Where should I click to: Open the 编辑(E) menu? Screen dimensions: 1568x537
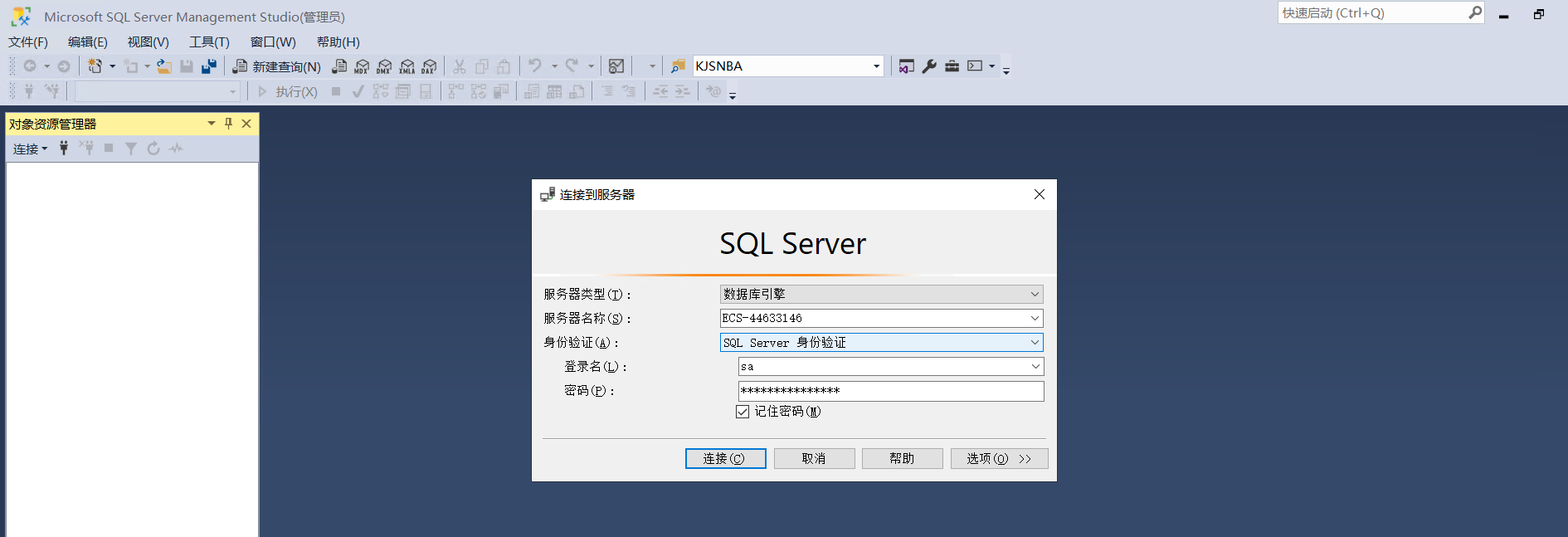click(x=88, y=42)
